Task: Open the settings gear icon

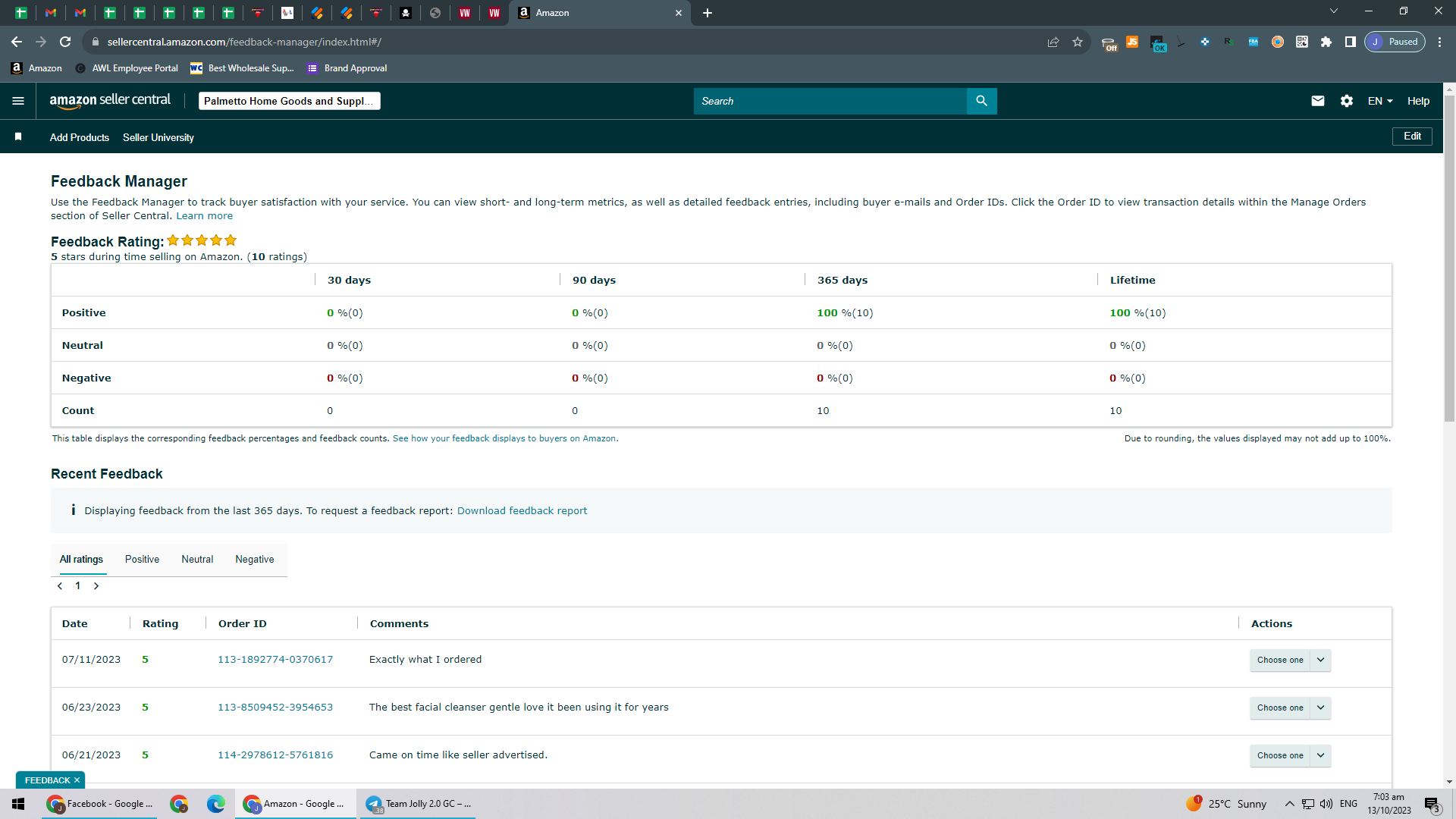Action: click(1347, 101)
